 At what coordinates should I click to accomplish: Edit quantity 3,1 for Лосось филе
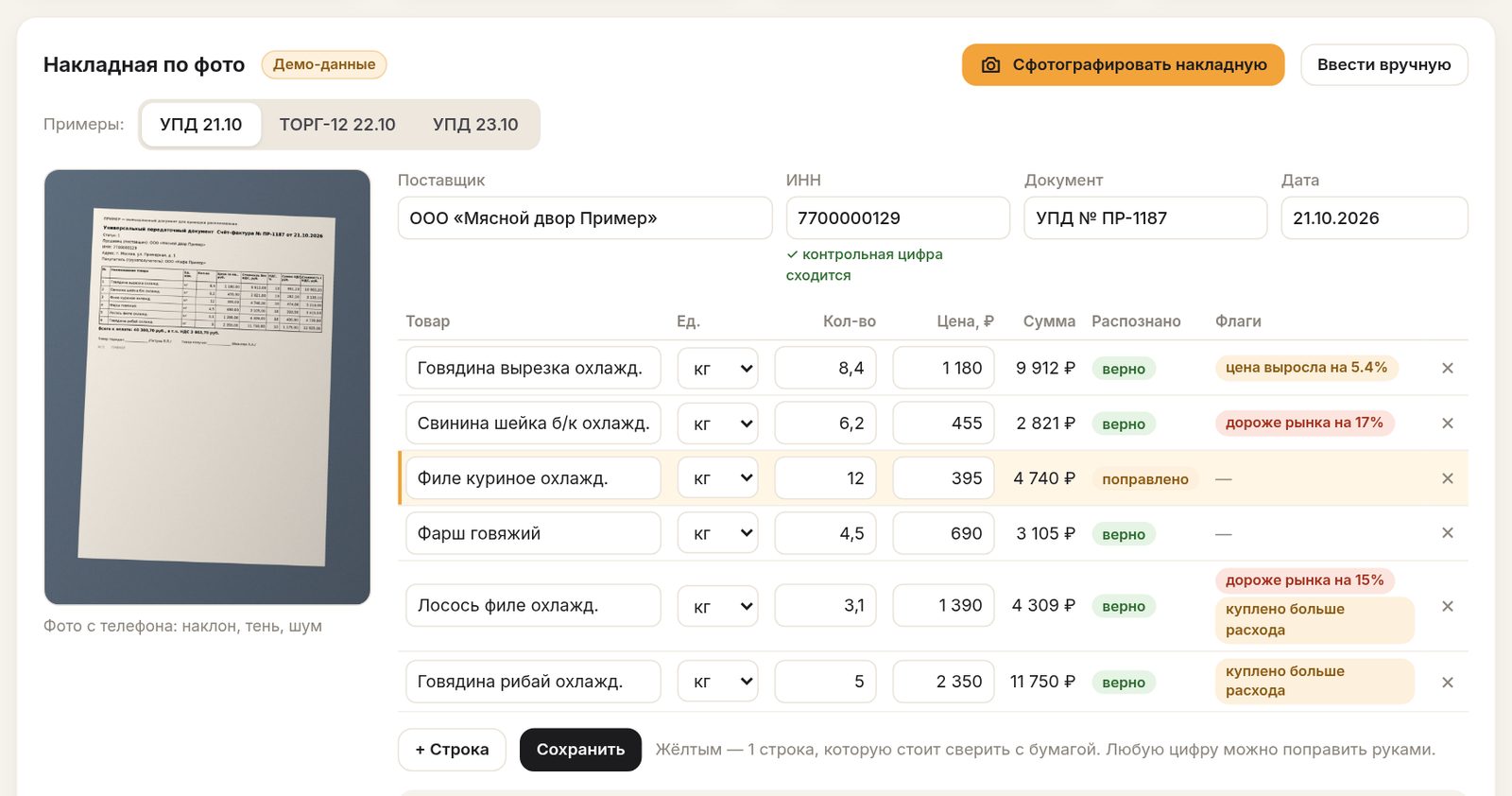point(825,606)
